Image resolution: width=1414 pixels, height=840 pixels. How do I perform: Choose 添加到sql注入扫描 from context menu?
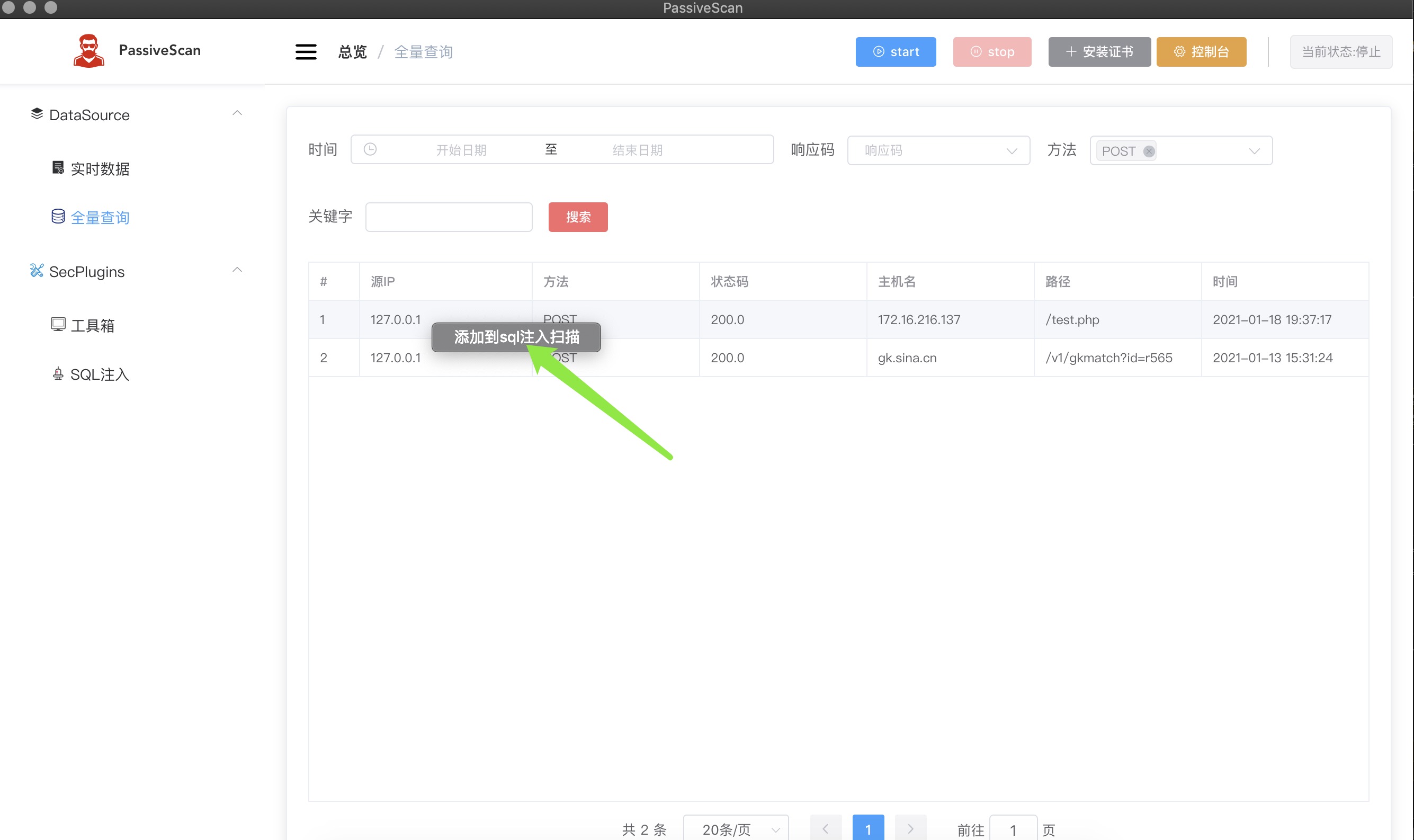pos(516,337)
